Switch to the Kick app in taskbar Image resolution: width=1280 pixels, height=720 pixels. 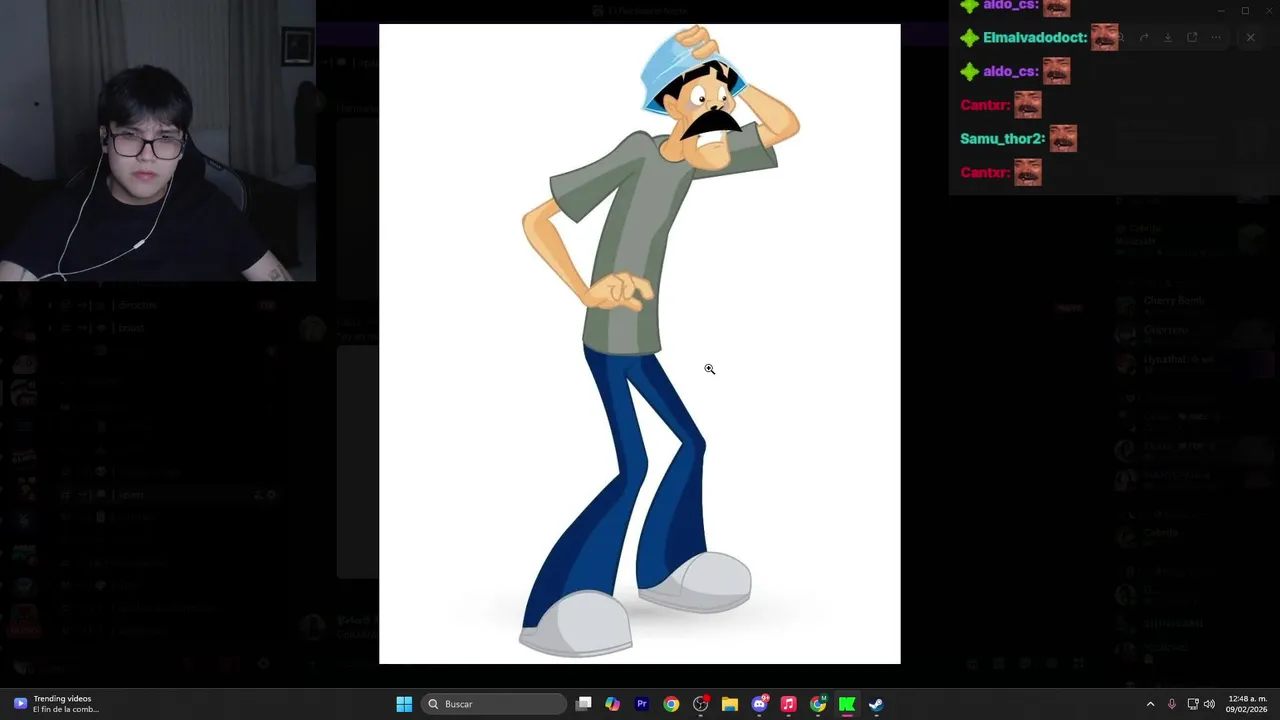(x=847, y=704)
